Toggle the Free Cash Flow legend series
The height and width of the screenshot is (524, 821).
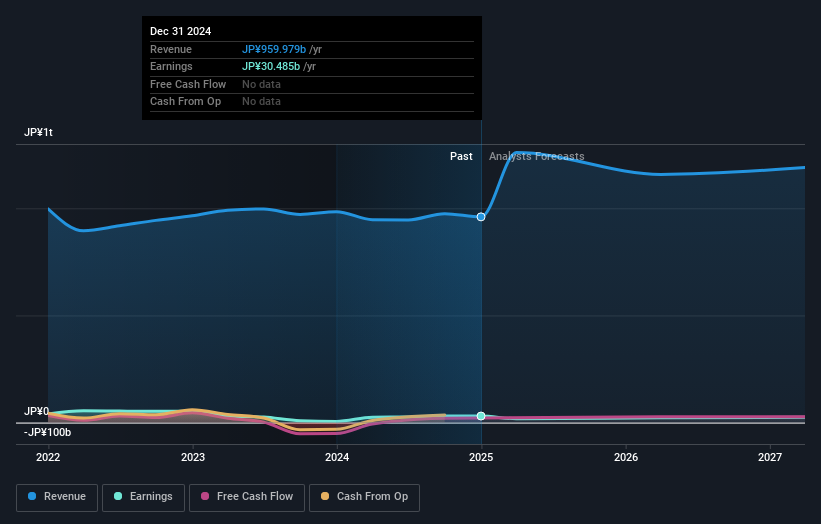(x=247, y=497)
